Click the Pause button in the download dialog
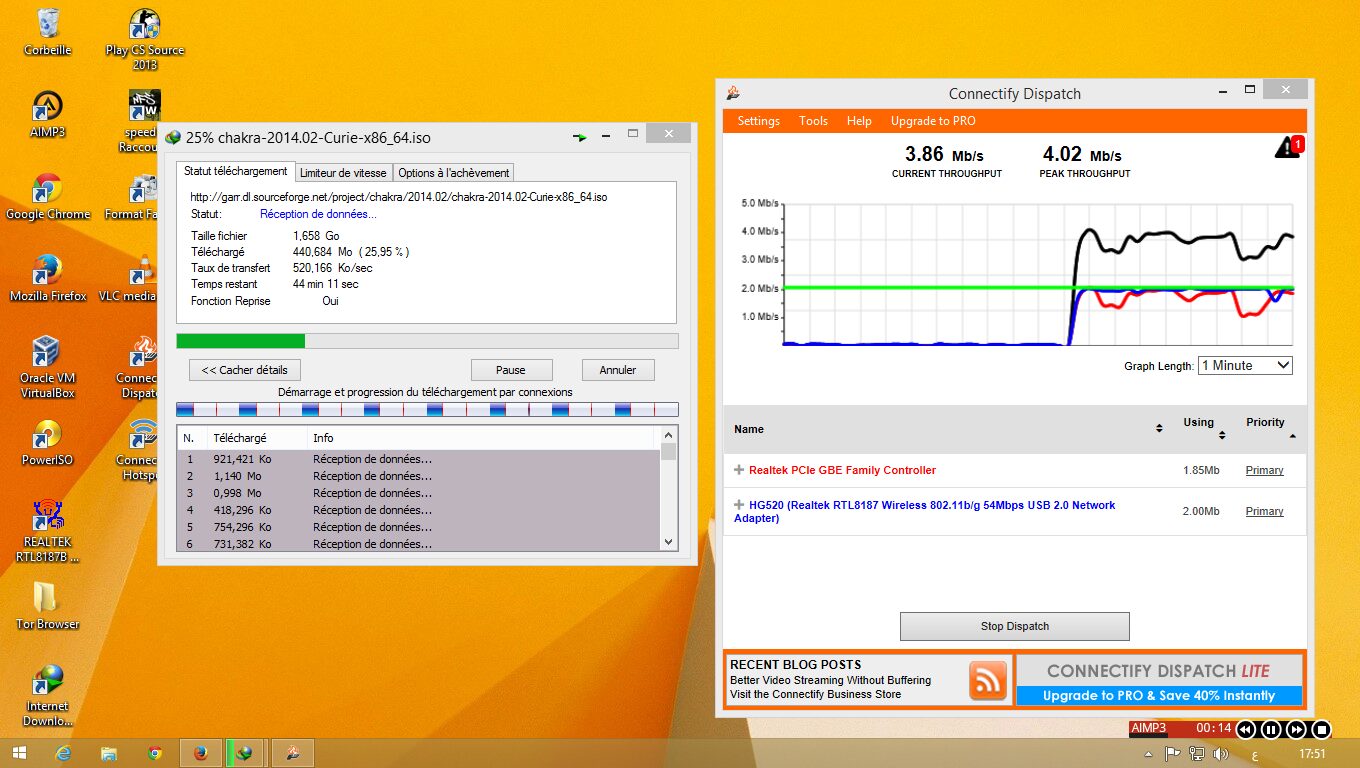This screenshot has height=768, width=1360. pos(511,370)
